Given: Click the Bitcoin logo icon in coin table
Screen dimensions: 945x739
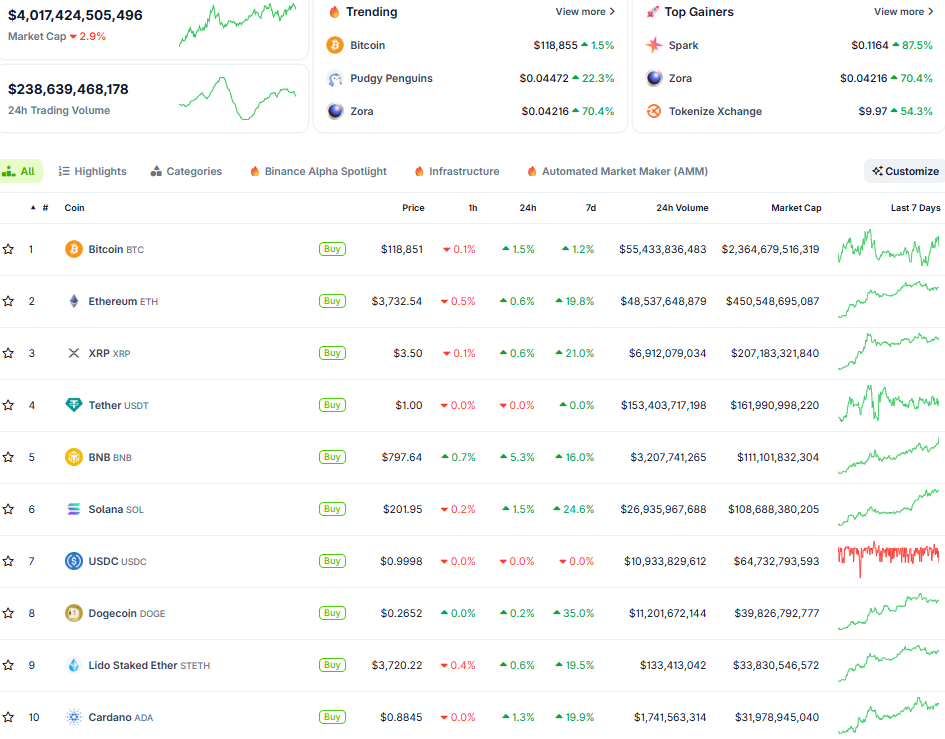Looking at the screenshot, I should point(73,249).
